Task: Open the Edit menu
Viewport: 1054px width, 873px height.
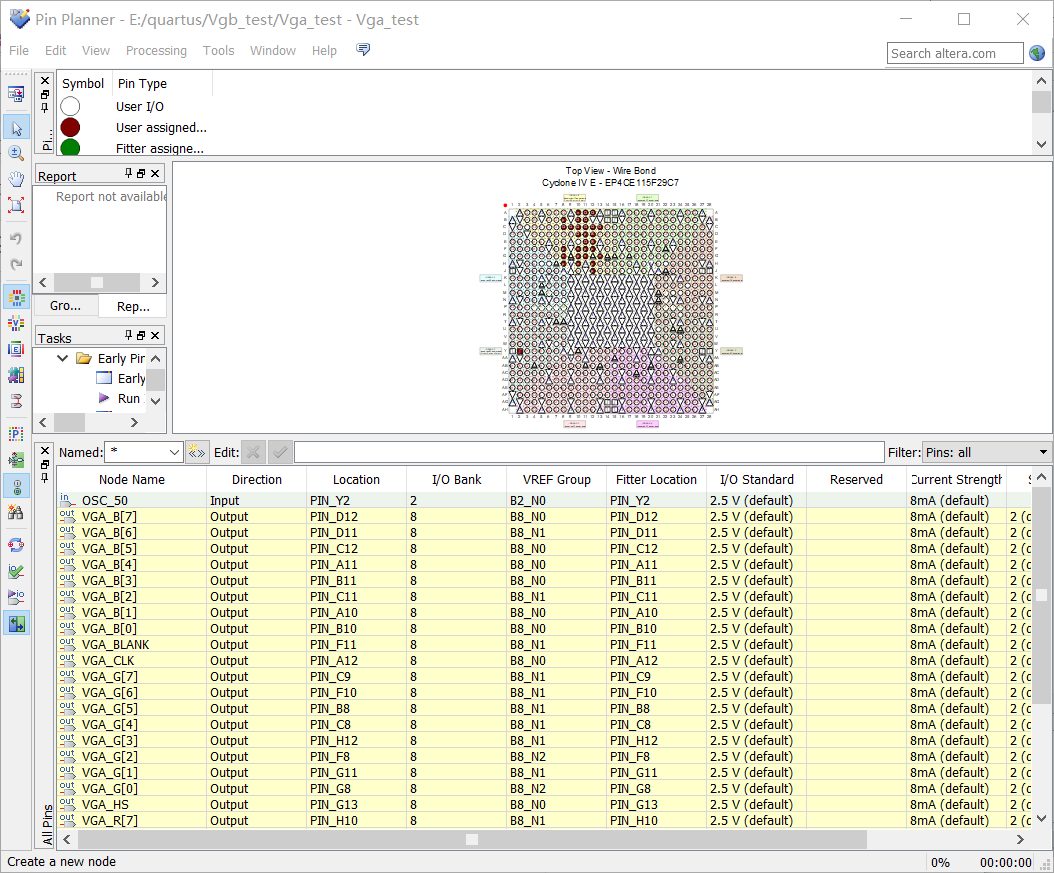Action: click(55, 50)
